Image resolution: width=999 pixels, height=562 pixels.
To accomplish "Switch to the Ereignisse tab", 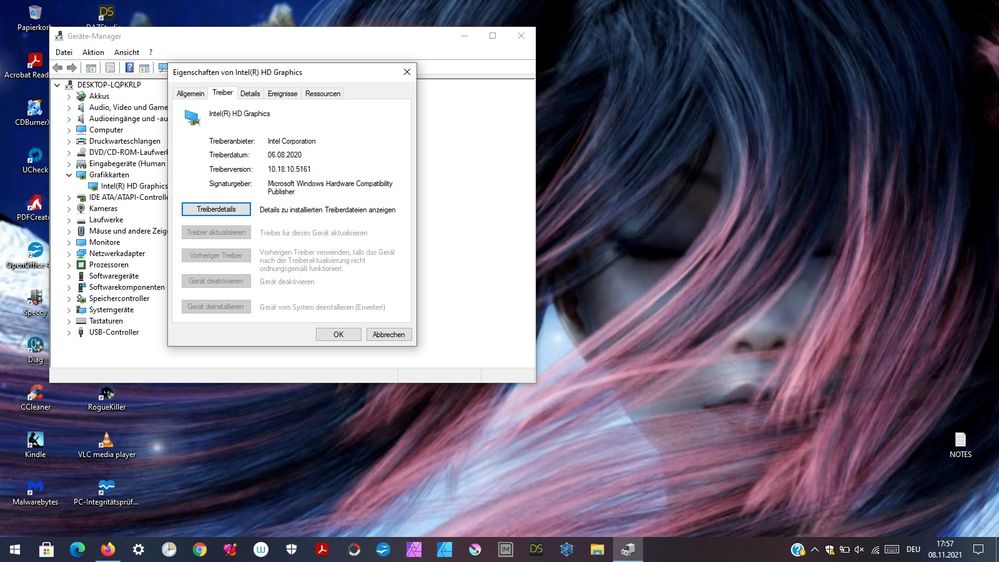I will 282,94.
